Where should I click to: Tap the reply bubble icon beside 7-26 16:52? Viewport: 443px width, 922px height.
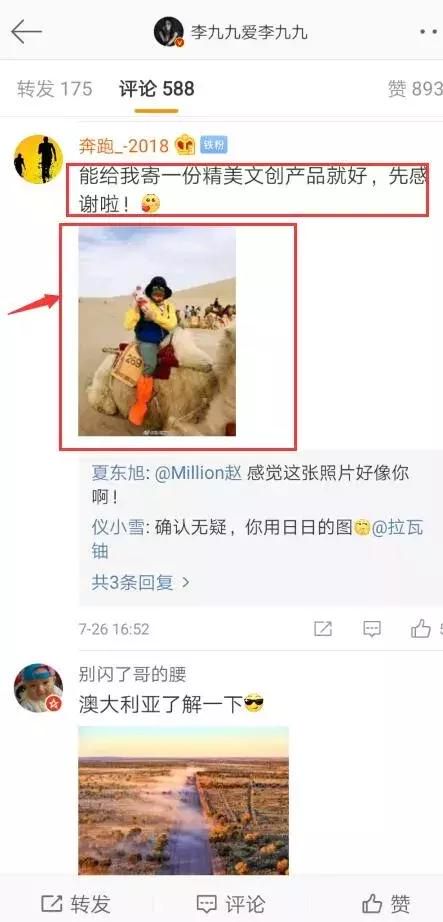click(x=372, y=629)
